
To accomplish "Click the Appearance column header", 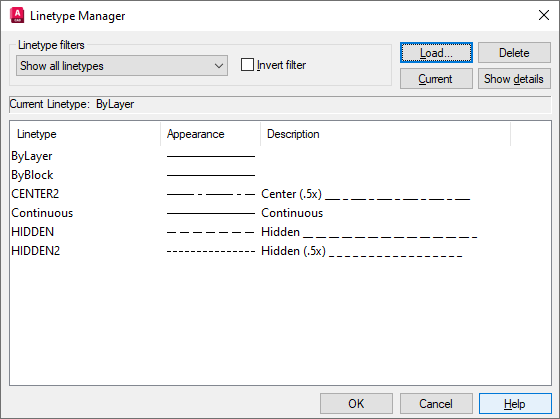I will (x=210, y=134).
